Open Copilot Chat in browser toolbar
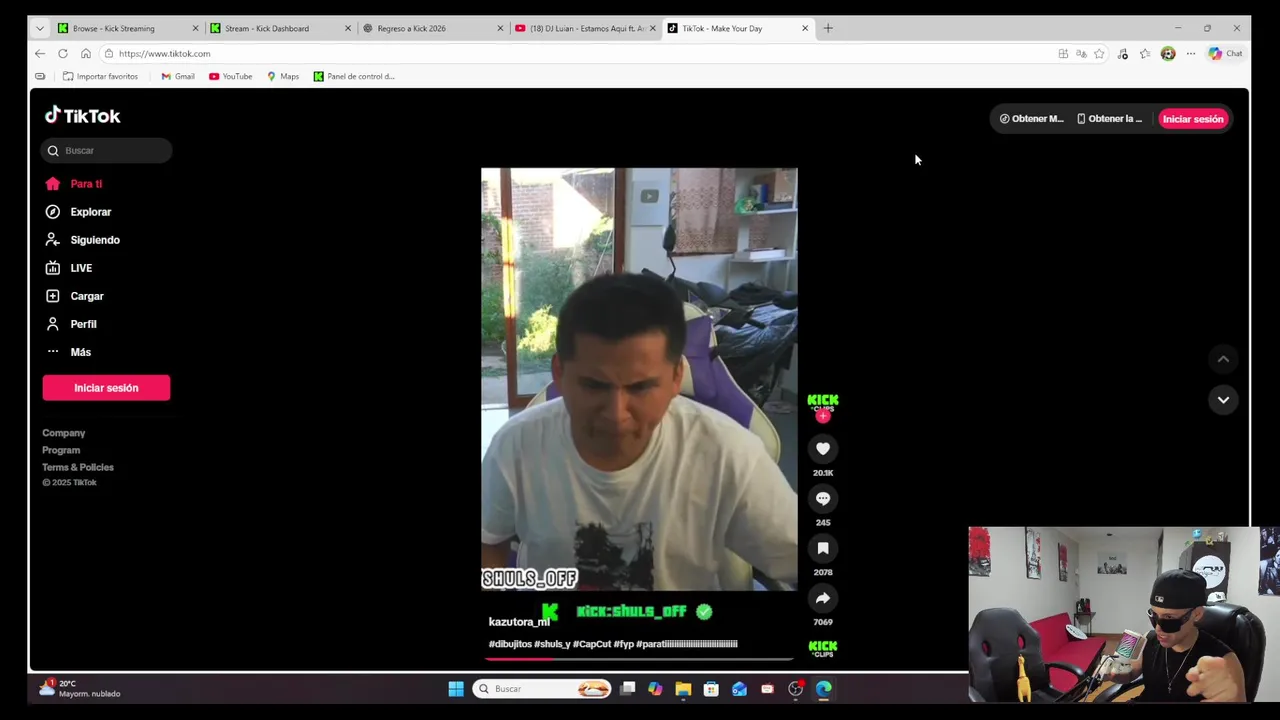The image size is (1280, 720). click(x=1225, y=54)
